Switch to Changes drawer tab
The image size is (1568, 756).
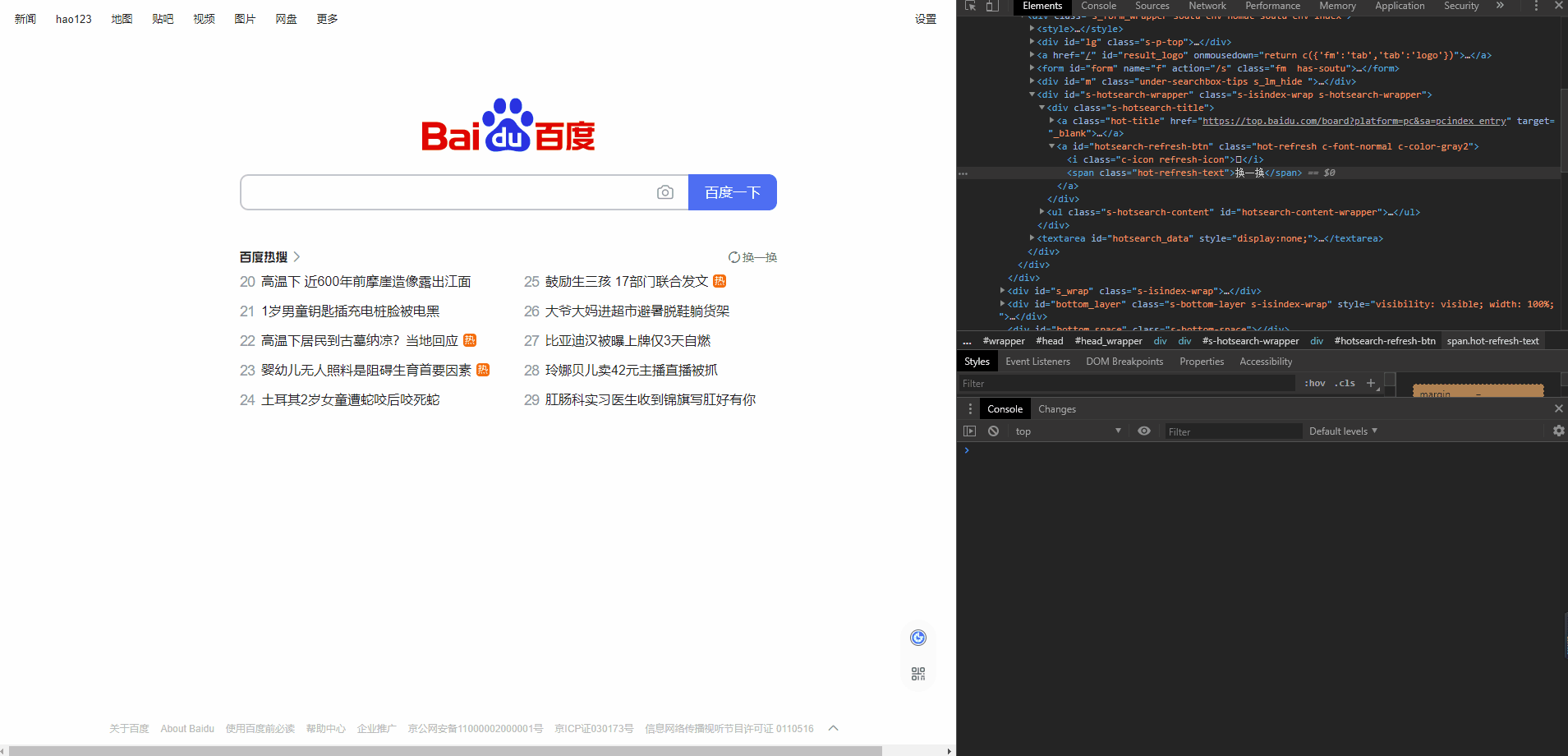click(x=1056, y=409)
